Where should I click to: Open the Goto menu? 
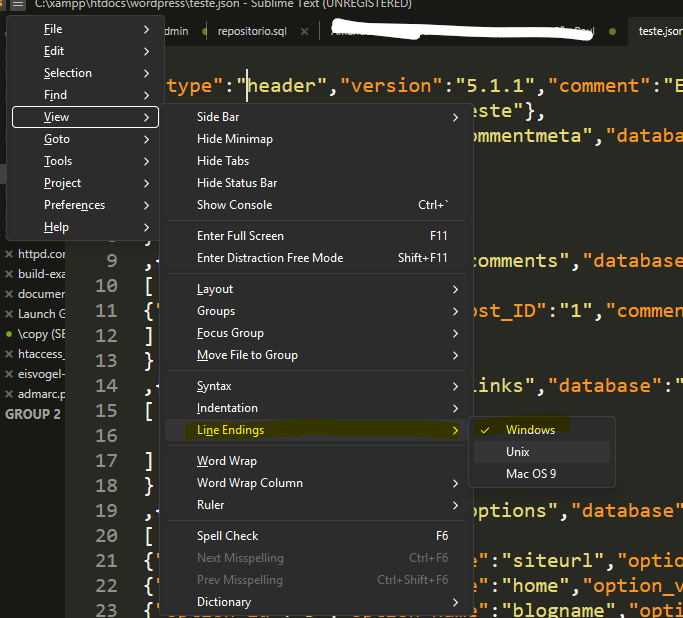click(x=85, y=139)
